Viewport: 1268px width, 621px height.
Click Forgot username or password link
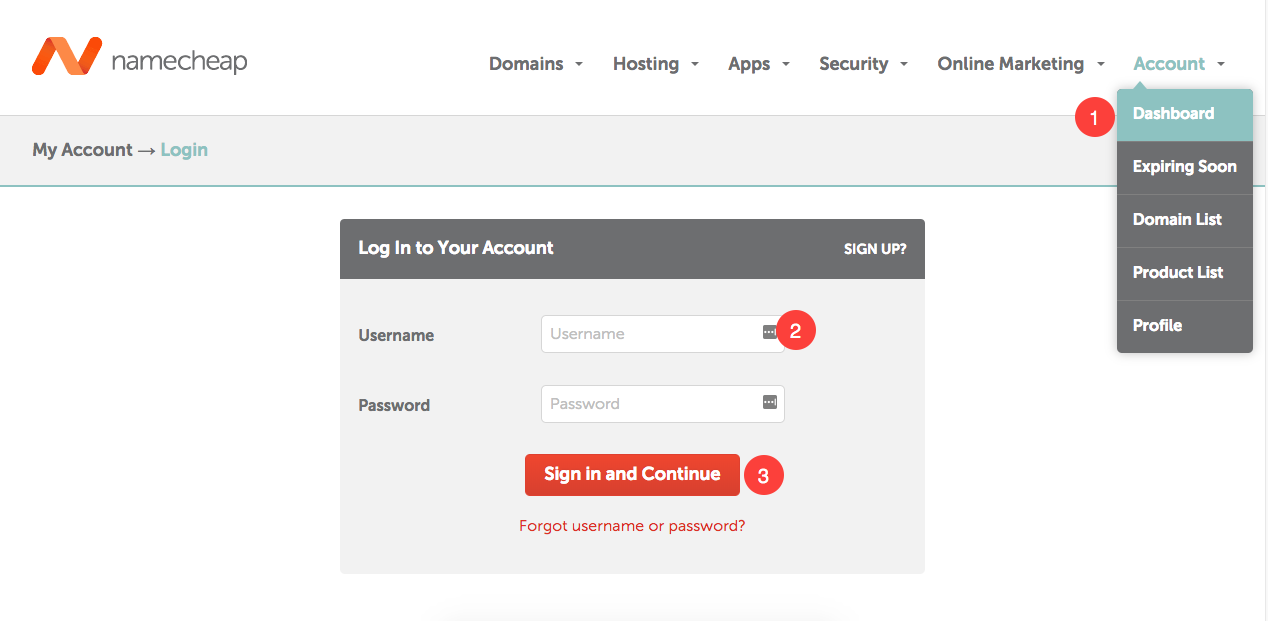point(632,526)
